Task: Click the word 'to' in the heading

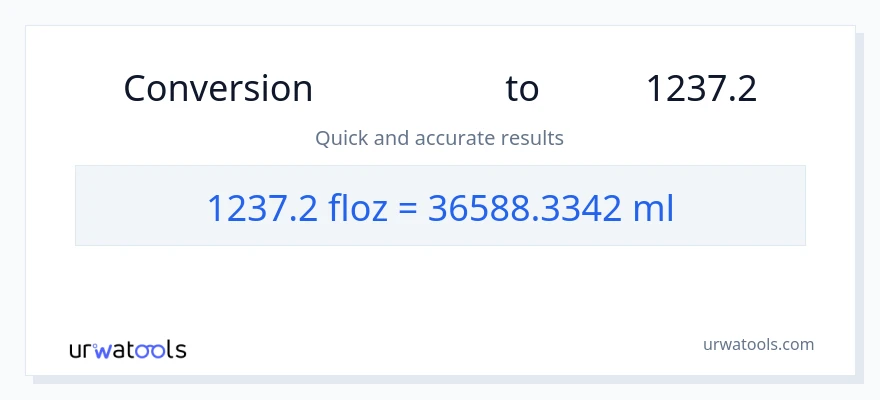Action: click(522, 89)
